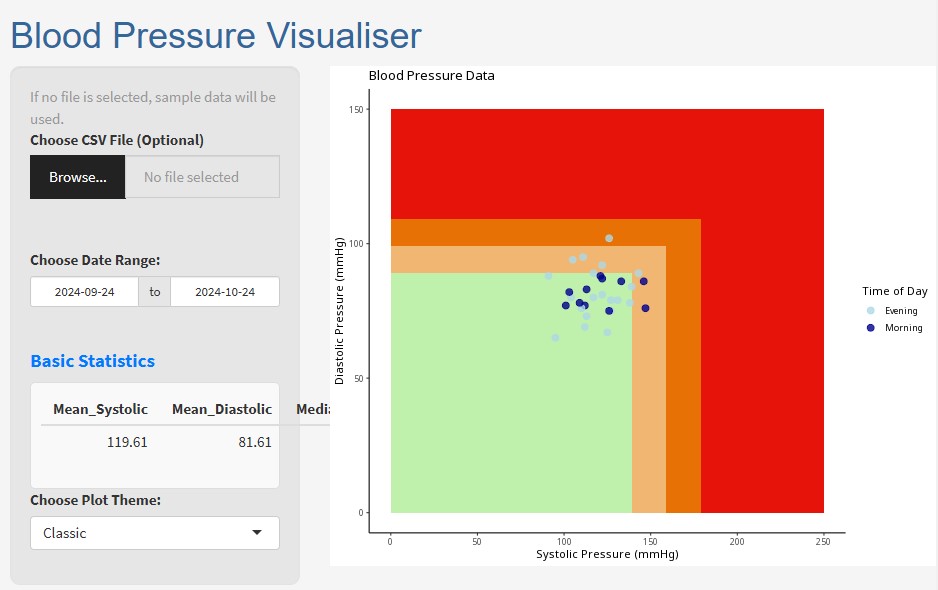
Task: Click the lowest-left evening point near 65
Action: (555, 338)
